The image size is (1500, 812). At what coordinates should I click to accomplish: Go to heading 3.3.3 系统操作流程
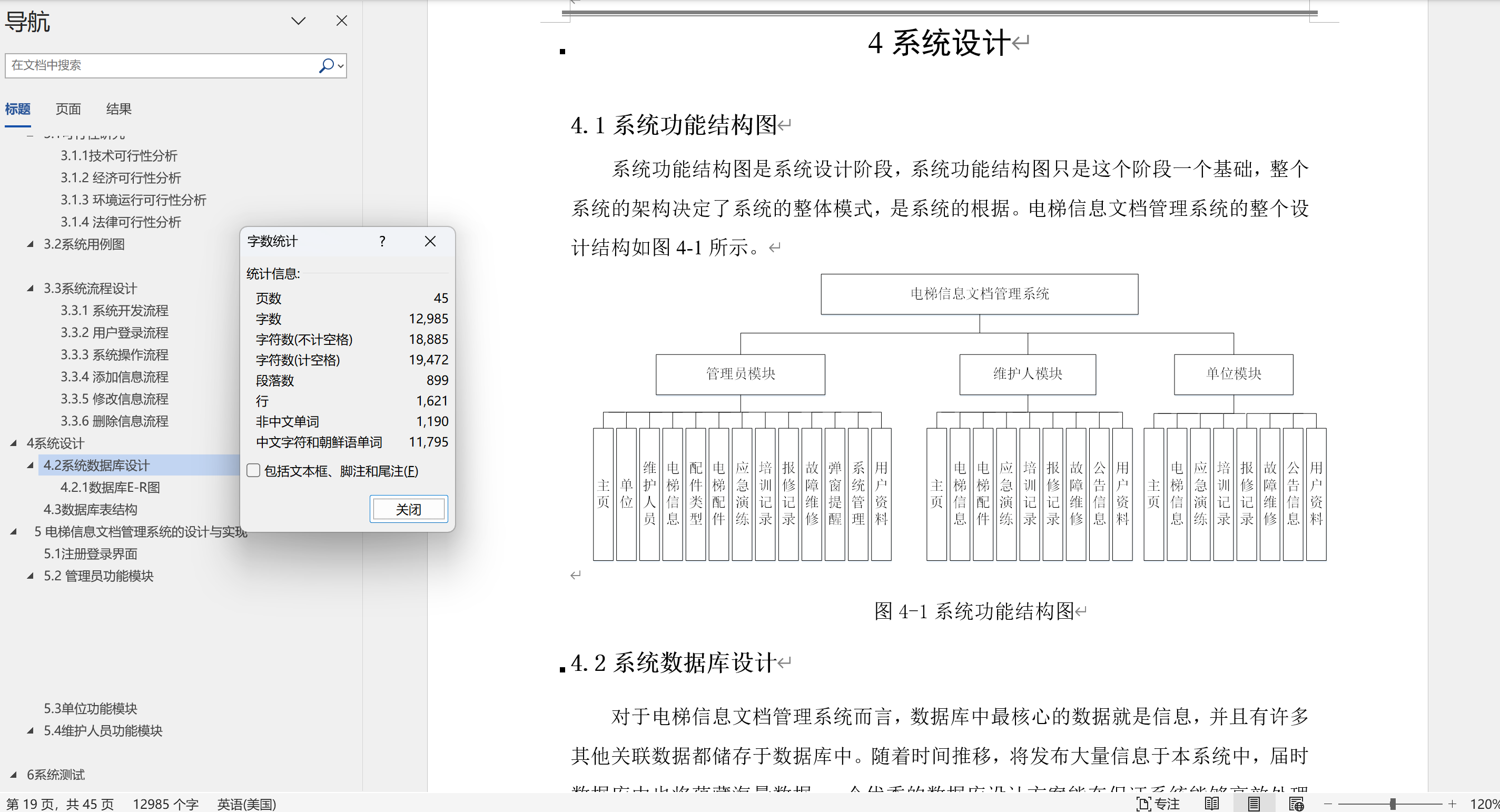point(114,354)
